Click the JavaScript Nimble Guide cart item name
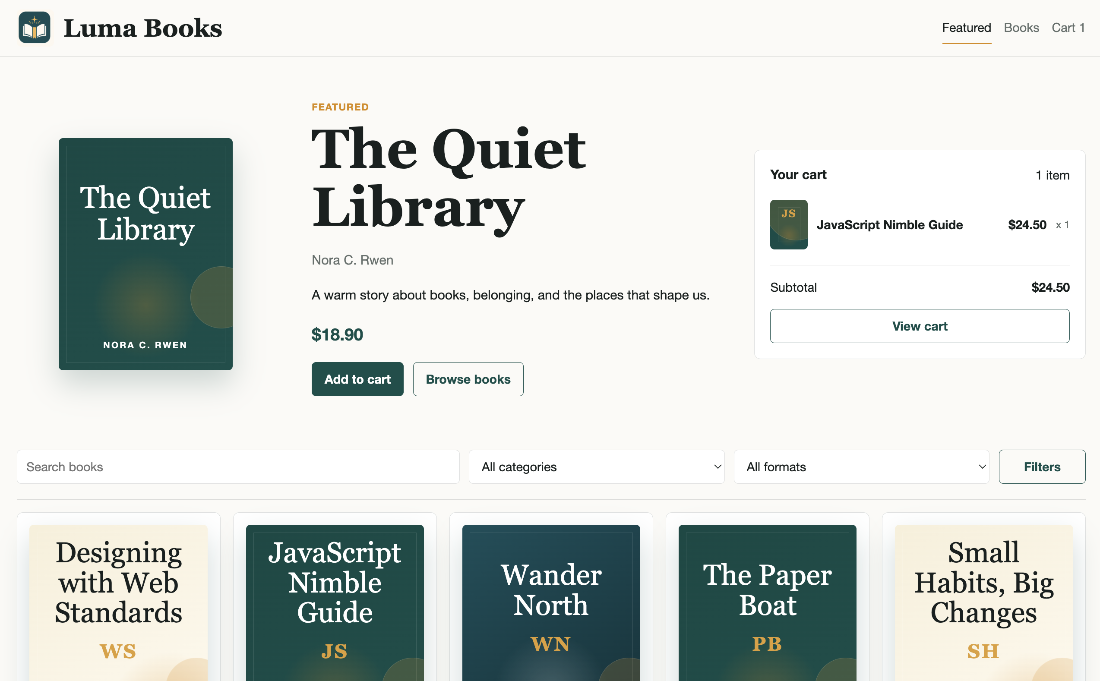1100x681 pixels. (890, 225)
